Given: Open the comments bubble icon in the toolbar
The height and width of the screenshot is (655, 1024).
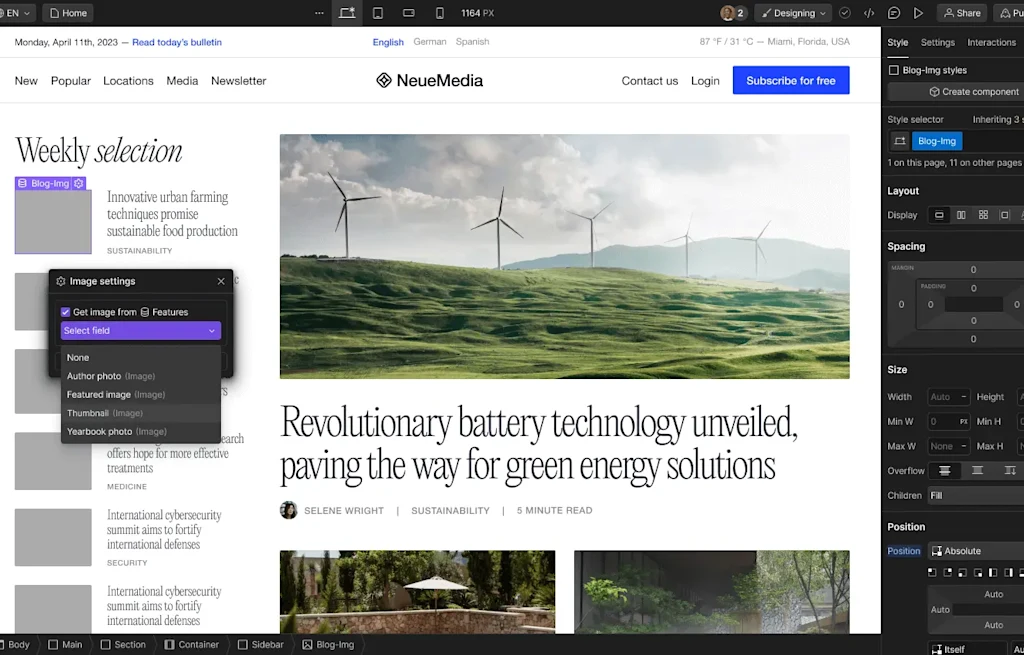Looking at the screenshot, I should [894, 13].
